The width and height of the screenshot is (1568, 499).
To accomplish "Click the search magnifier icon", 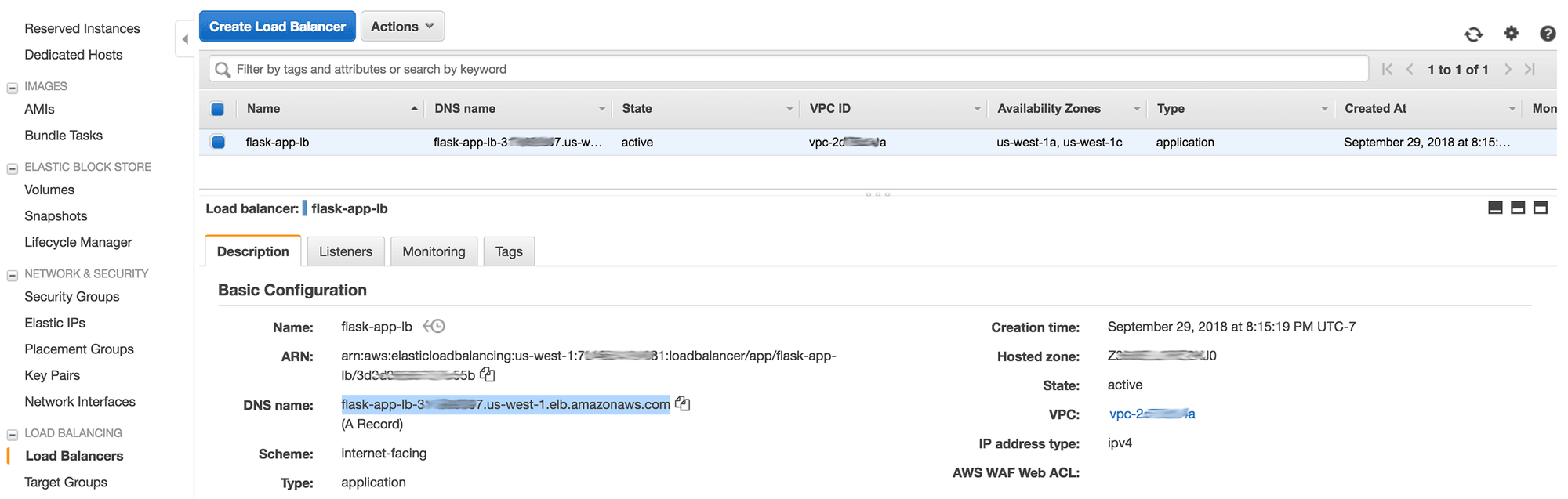I will coord(223,70).
